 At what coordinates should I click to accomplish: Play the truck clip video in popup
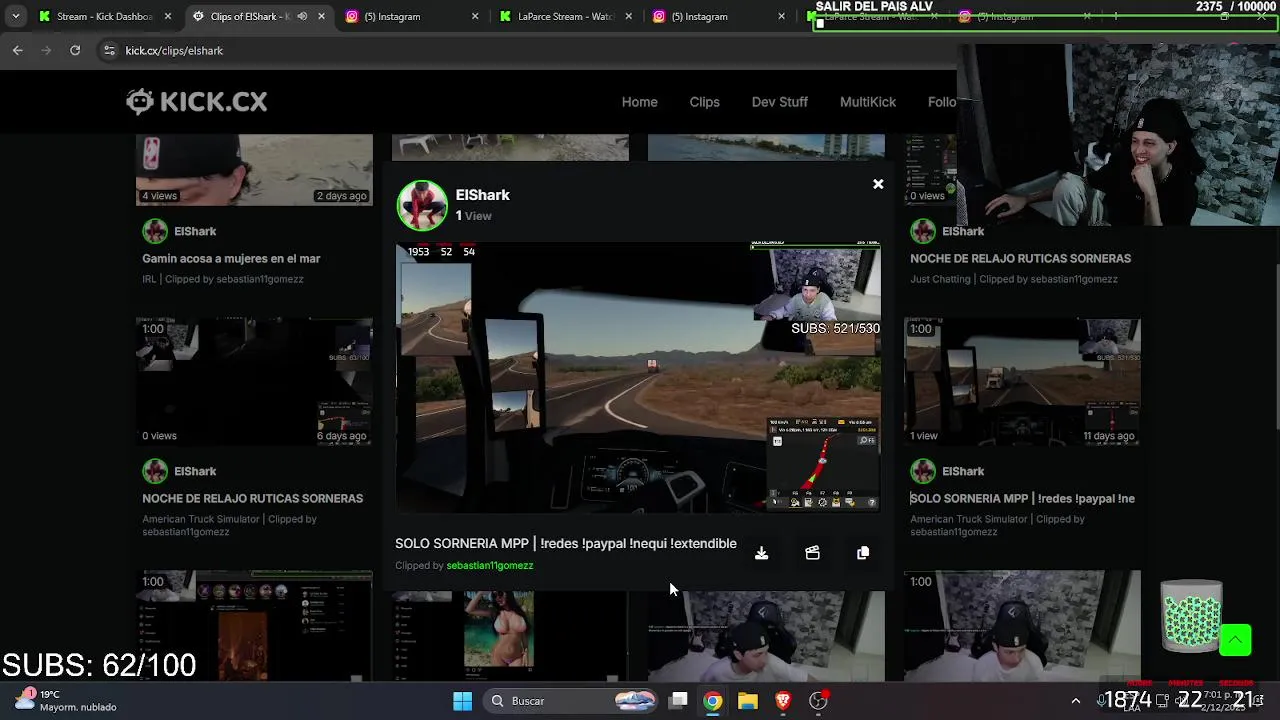pos(638,376)
